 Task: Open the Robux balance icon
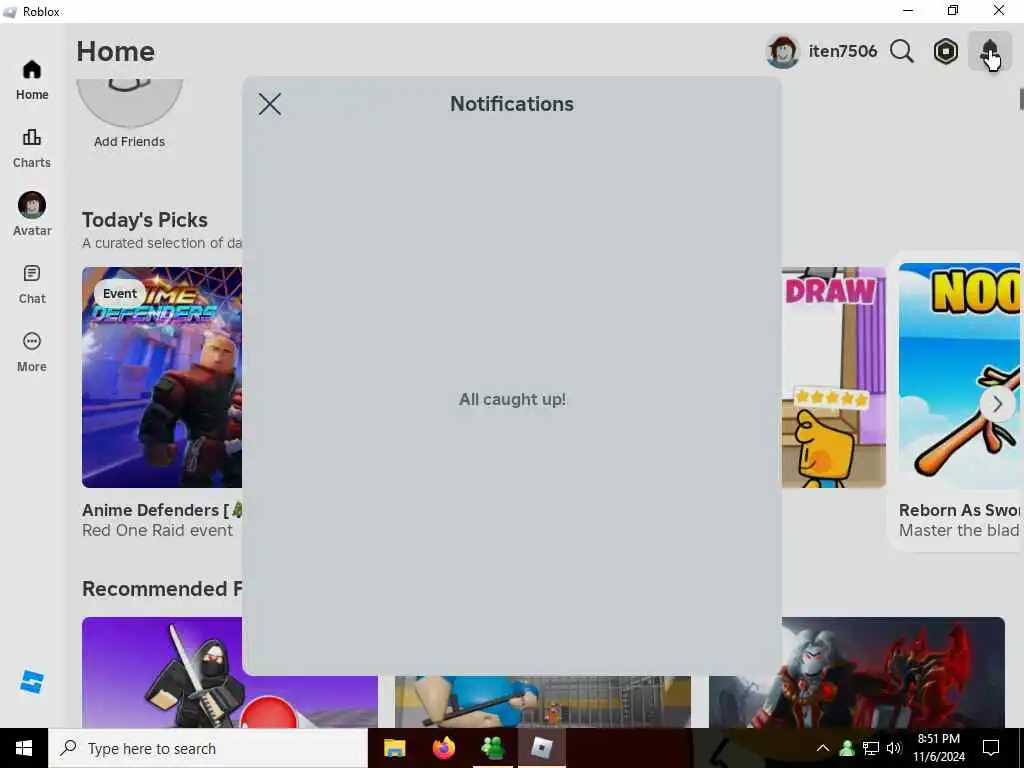pyautogui.click(x=945, y=51)
